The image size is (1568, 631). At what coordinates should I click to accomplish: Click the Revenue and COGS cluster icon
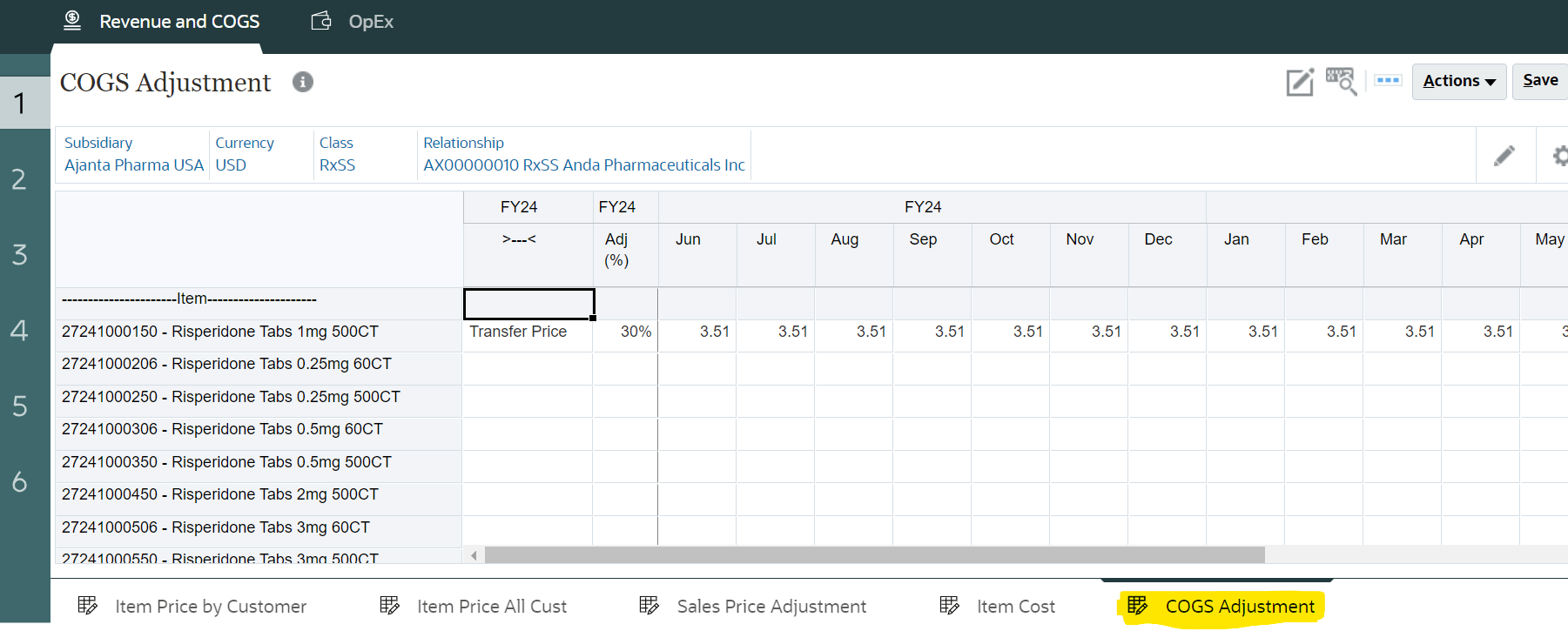[72, 21]
